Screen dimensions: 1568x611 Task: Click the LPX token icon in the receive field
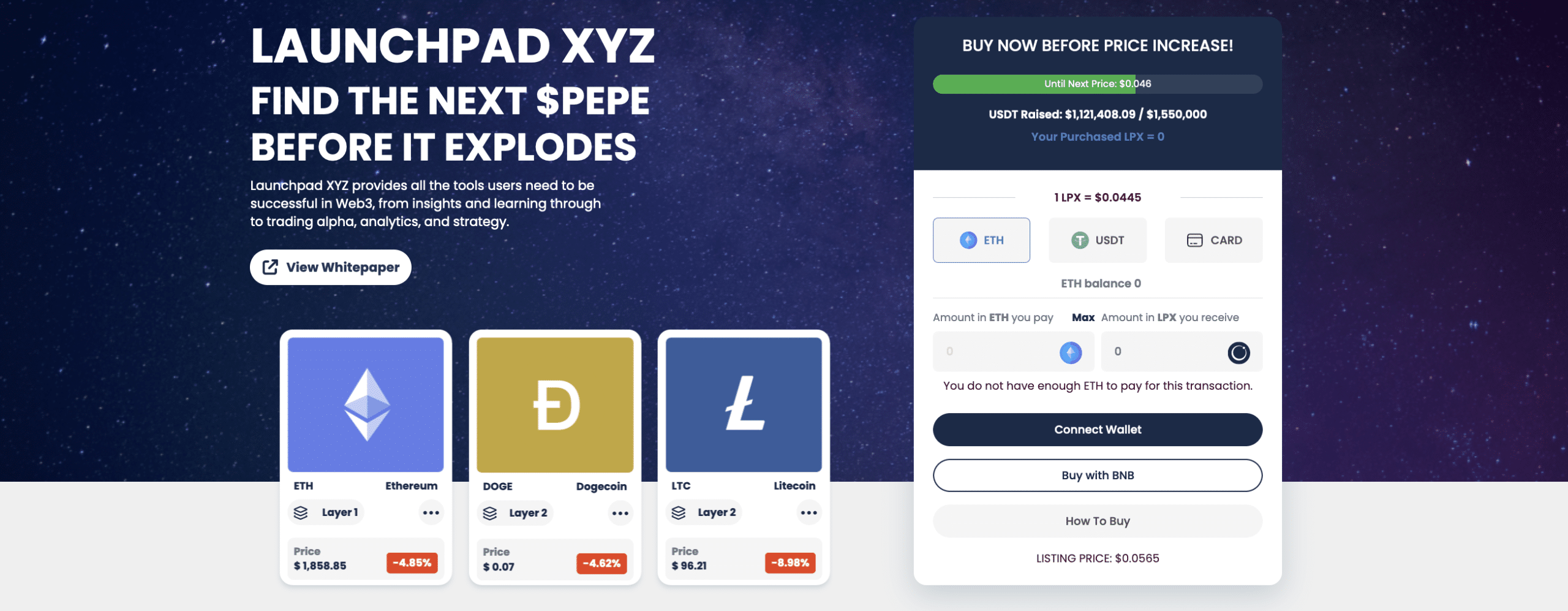[x=1238, y=352]
